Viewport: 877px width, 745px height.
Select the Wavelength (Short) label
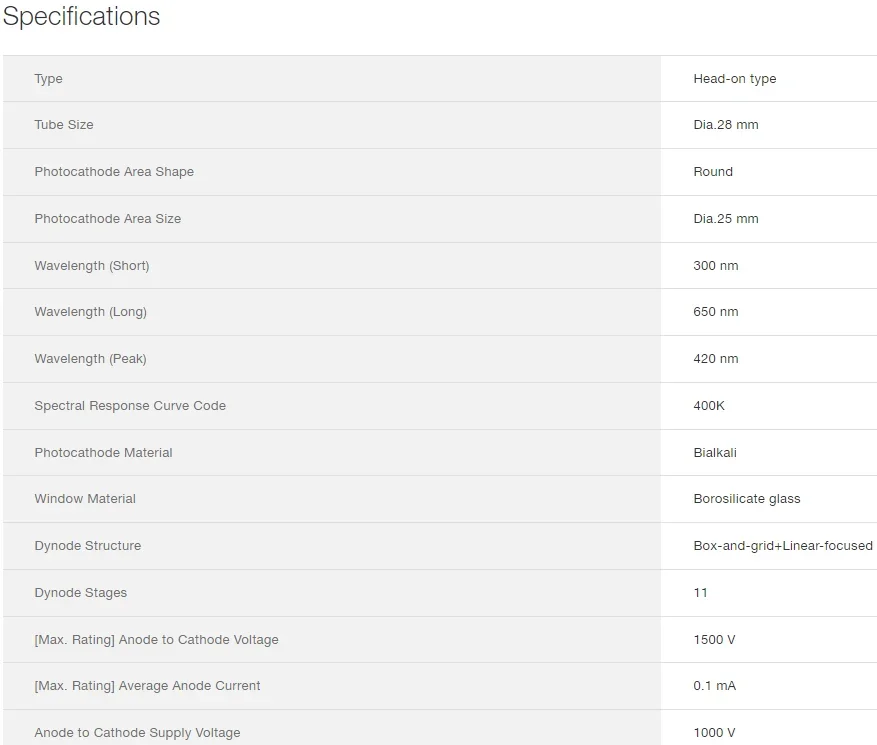92,266
